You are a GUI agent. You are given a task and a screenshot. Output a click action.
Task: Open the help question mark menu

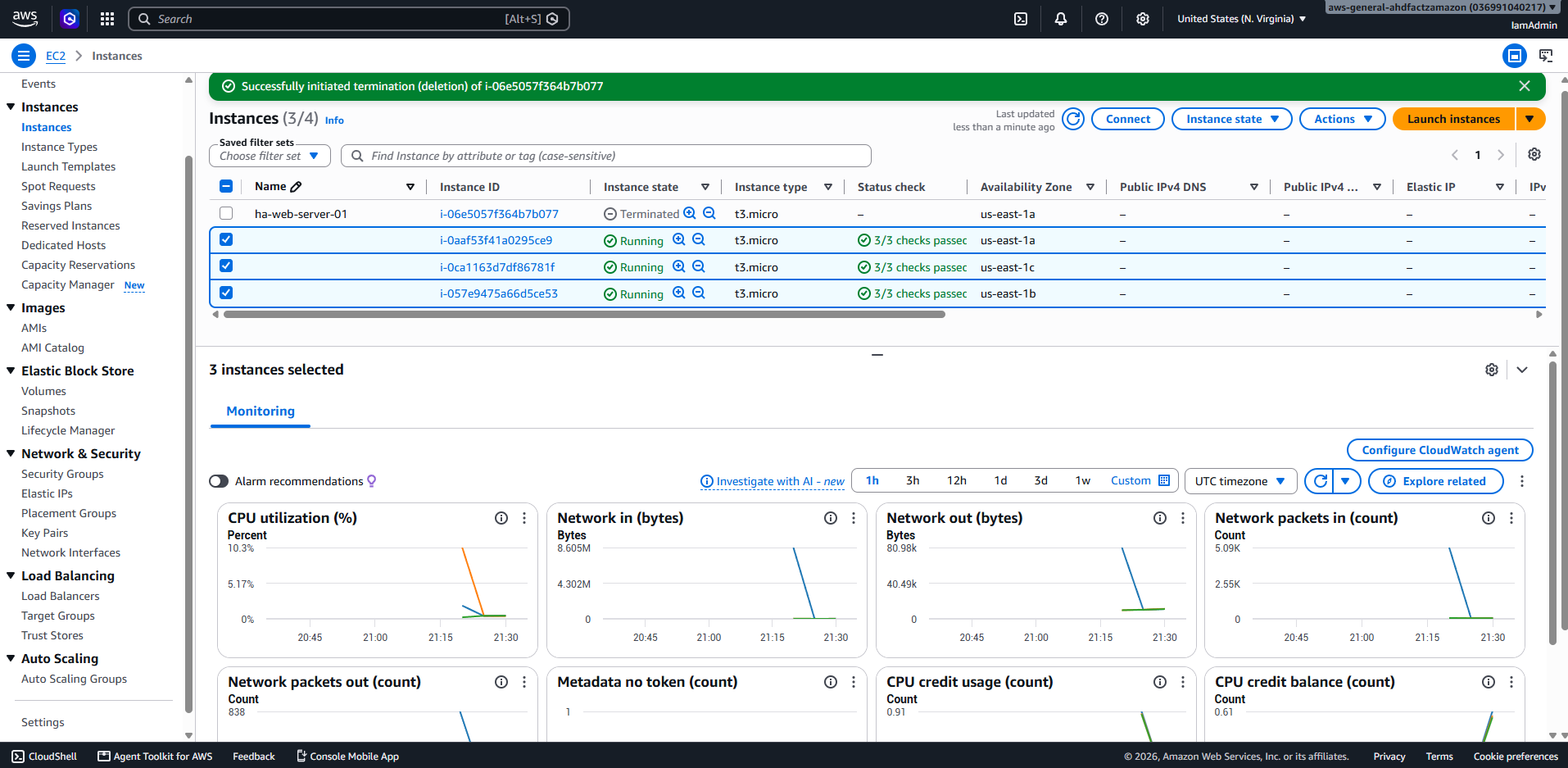click(1102, 19)
